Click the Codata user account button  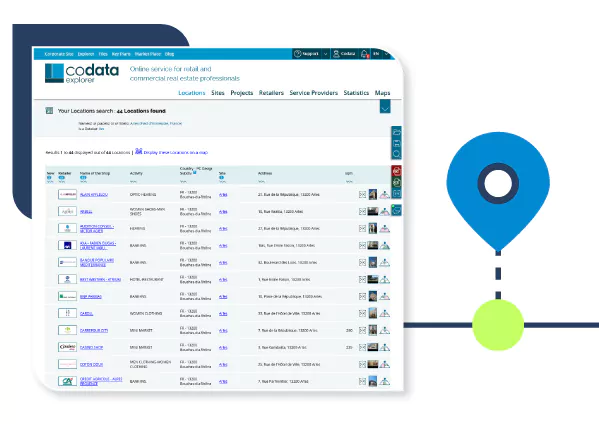point(344,54)
